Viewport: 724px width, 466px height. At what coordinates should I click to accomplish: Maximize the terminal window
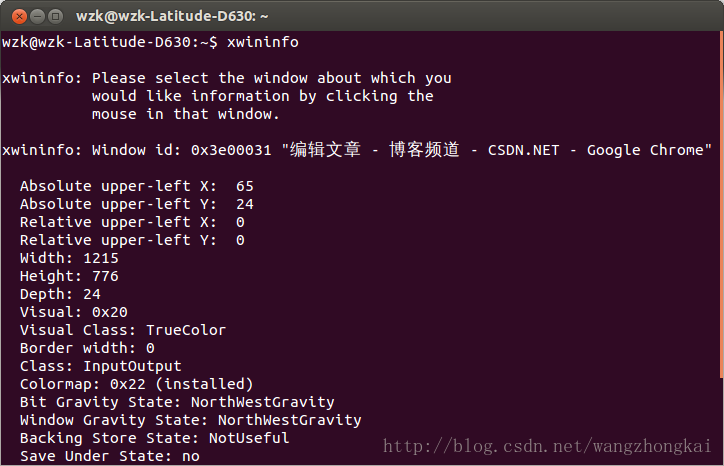click(55, 17)
